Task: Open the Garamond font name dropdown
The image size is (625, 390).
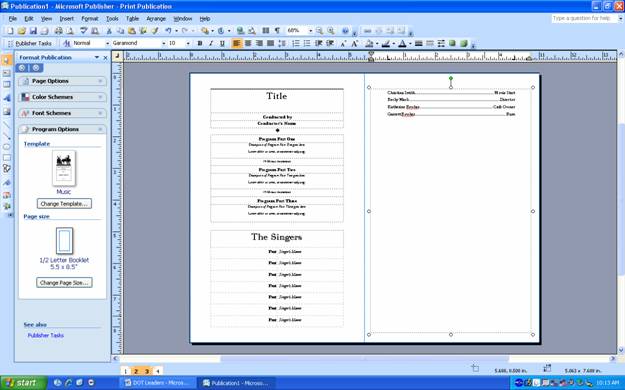Action: [x=163, y=43]
